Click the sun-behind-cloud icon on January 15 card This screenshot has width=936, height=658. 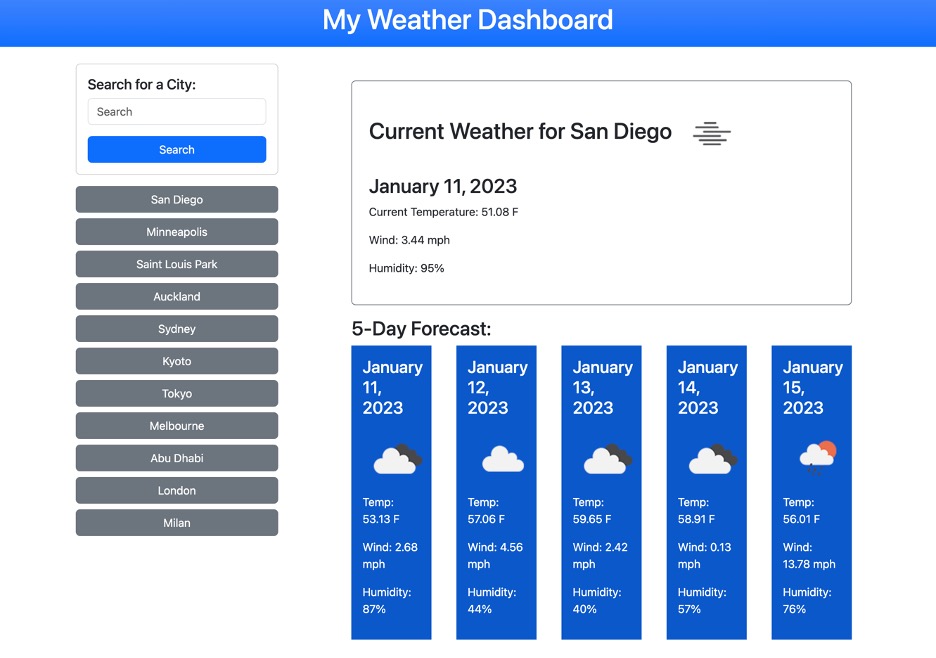pos(811,457)
